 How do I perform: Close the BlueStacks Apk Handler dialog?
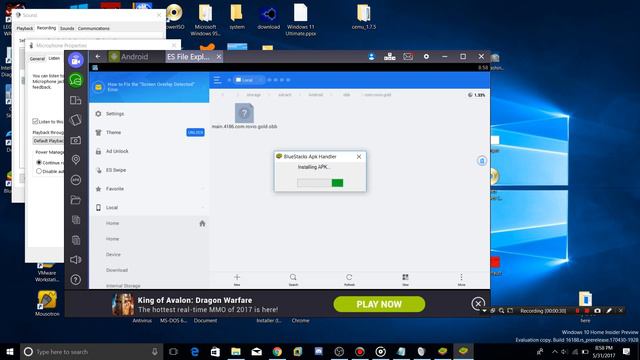(359, 156)
